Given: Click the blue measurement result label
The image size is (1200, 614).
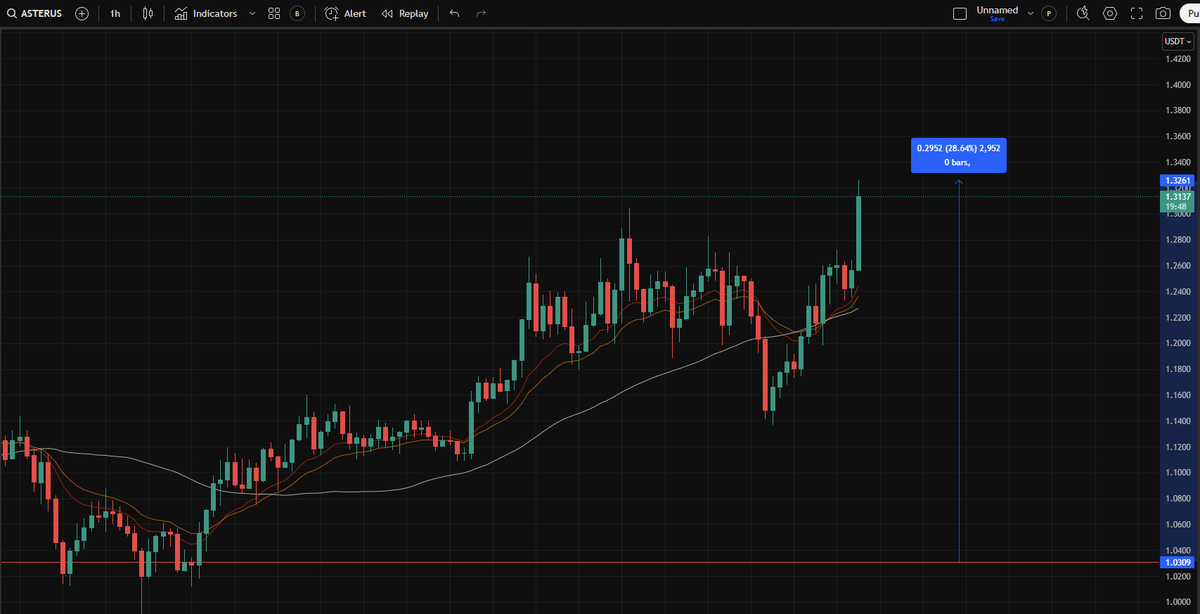Looking at the screenshot, I should pos(958,155).
